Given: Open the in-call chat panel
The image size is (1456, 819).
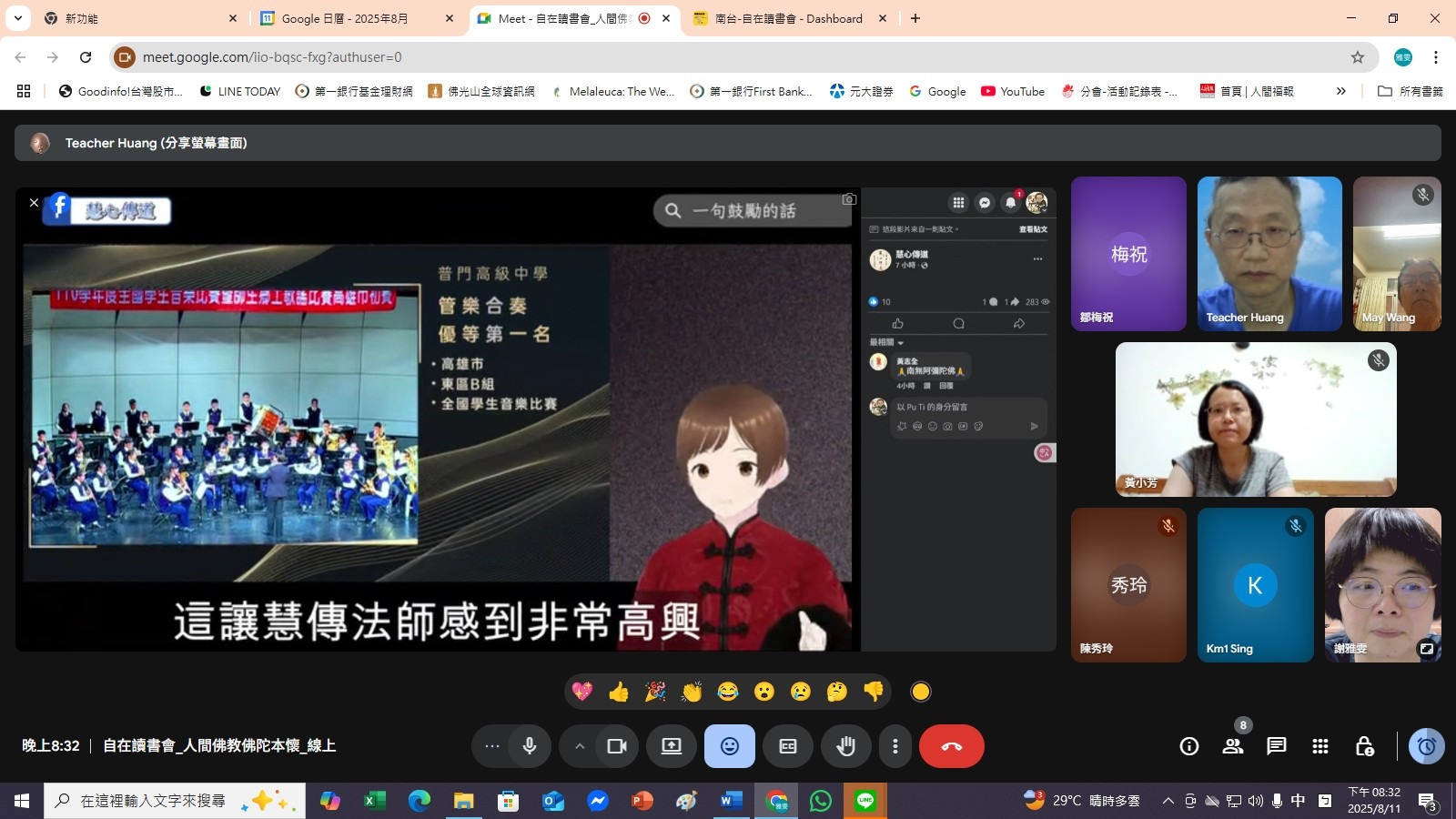Looking at the screenshot, I should tap(1277, 746).
